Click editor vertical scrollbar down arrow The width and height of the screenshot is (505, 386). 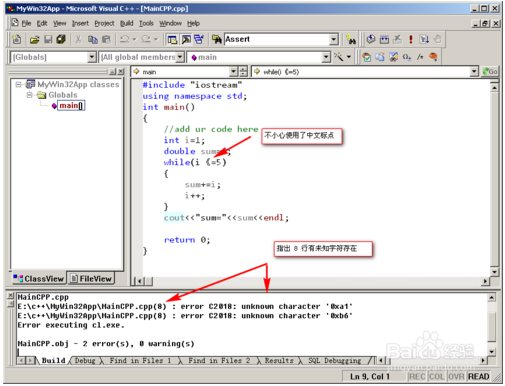494,272
